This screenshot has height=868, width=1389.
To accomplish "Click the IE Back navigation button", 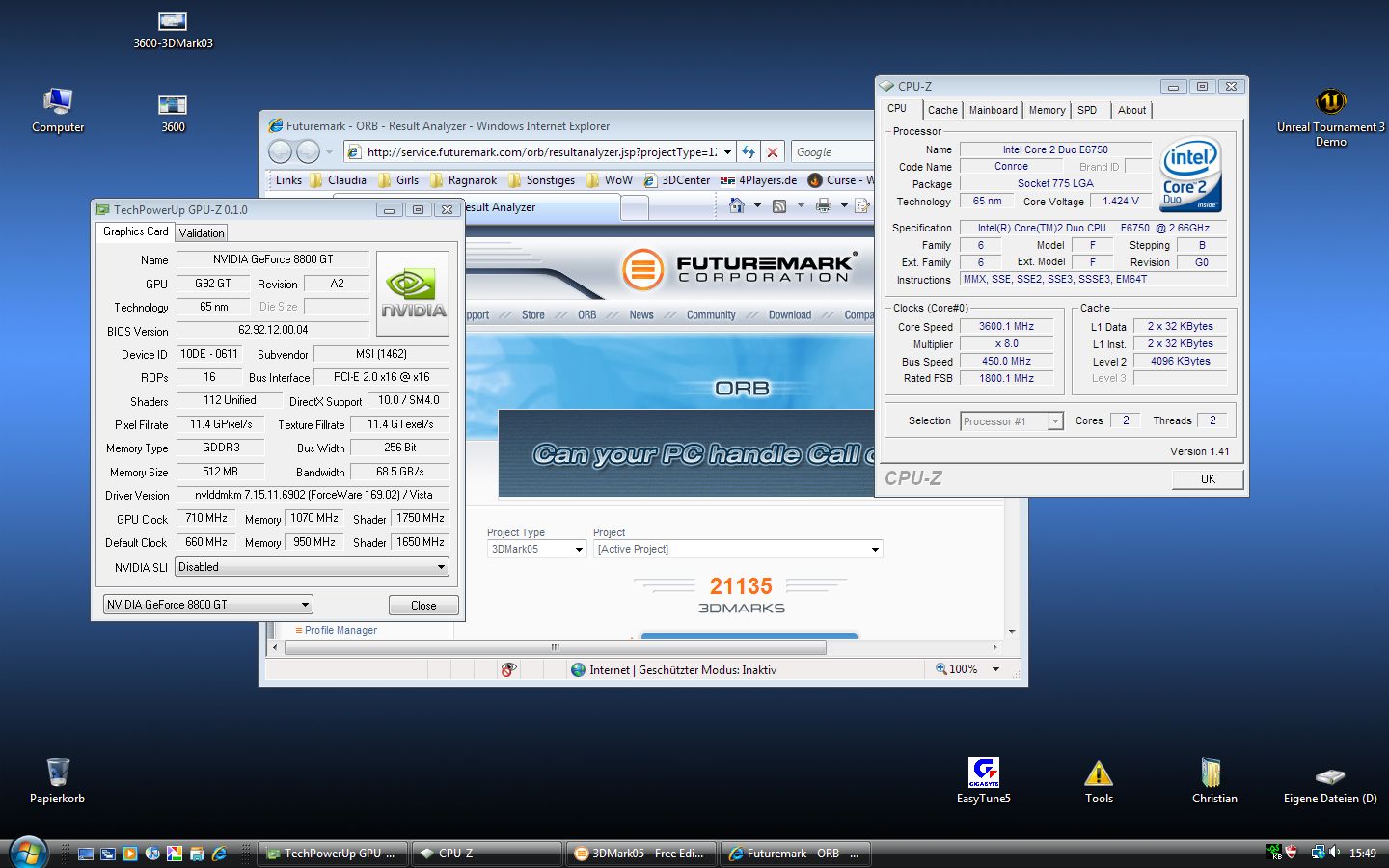I will coord(281,151).
